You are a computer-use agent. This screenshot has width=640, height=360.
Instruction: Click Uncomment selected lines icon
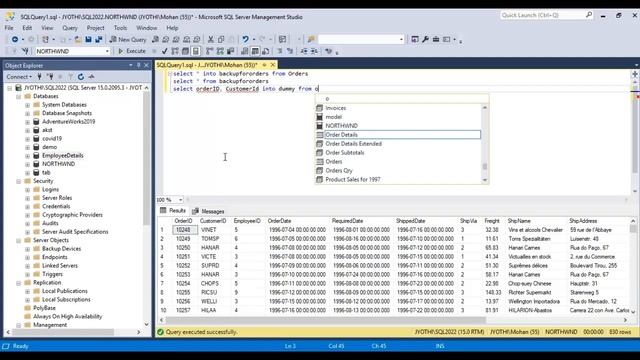290,51
